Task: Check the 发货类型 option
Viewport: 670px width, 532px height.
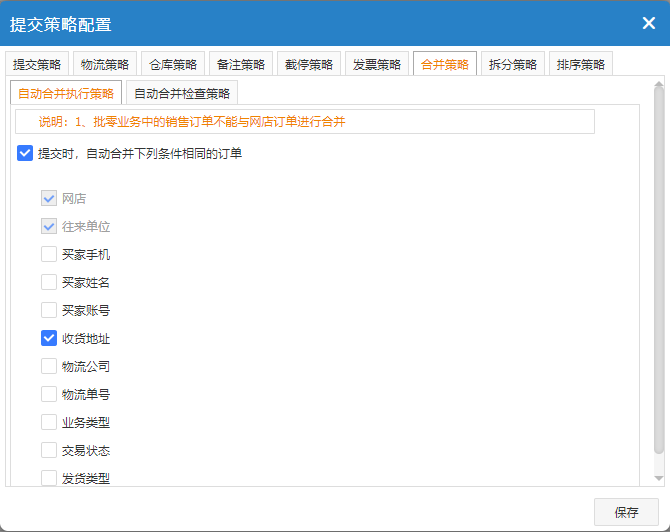Action: [x=49, y=478]
